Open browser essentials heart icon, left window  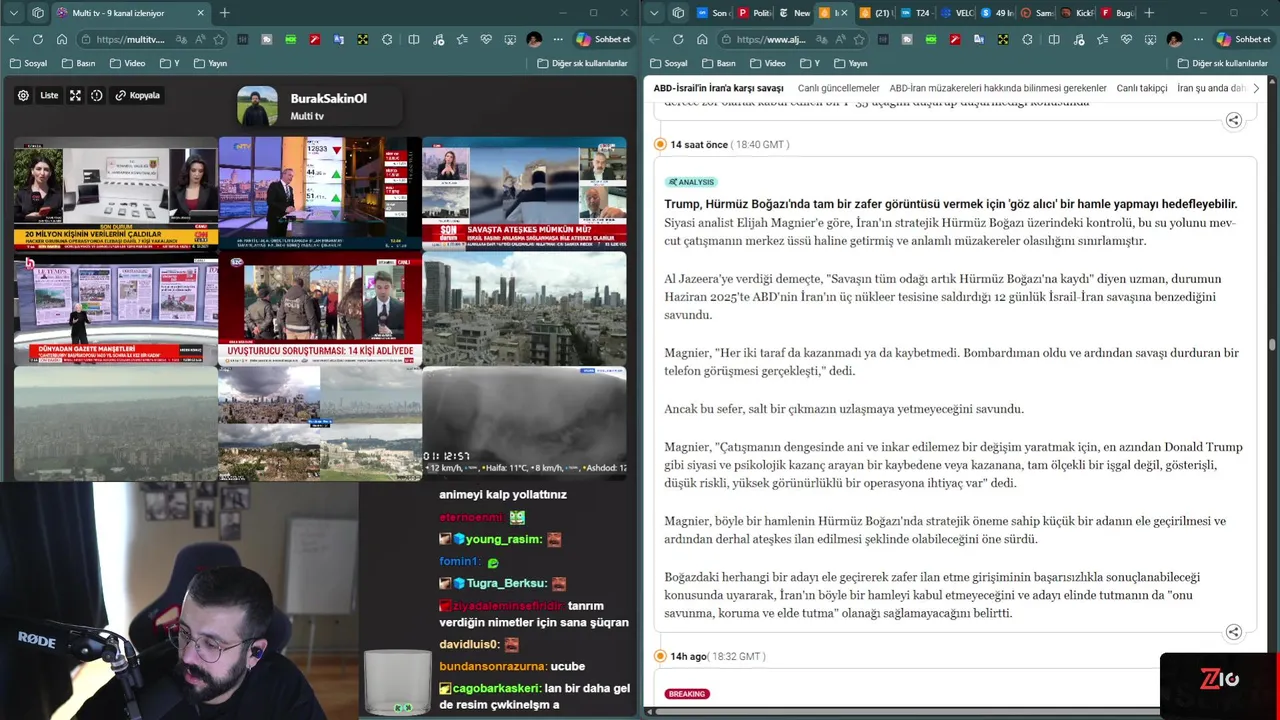click(x=486, y=39)
